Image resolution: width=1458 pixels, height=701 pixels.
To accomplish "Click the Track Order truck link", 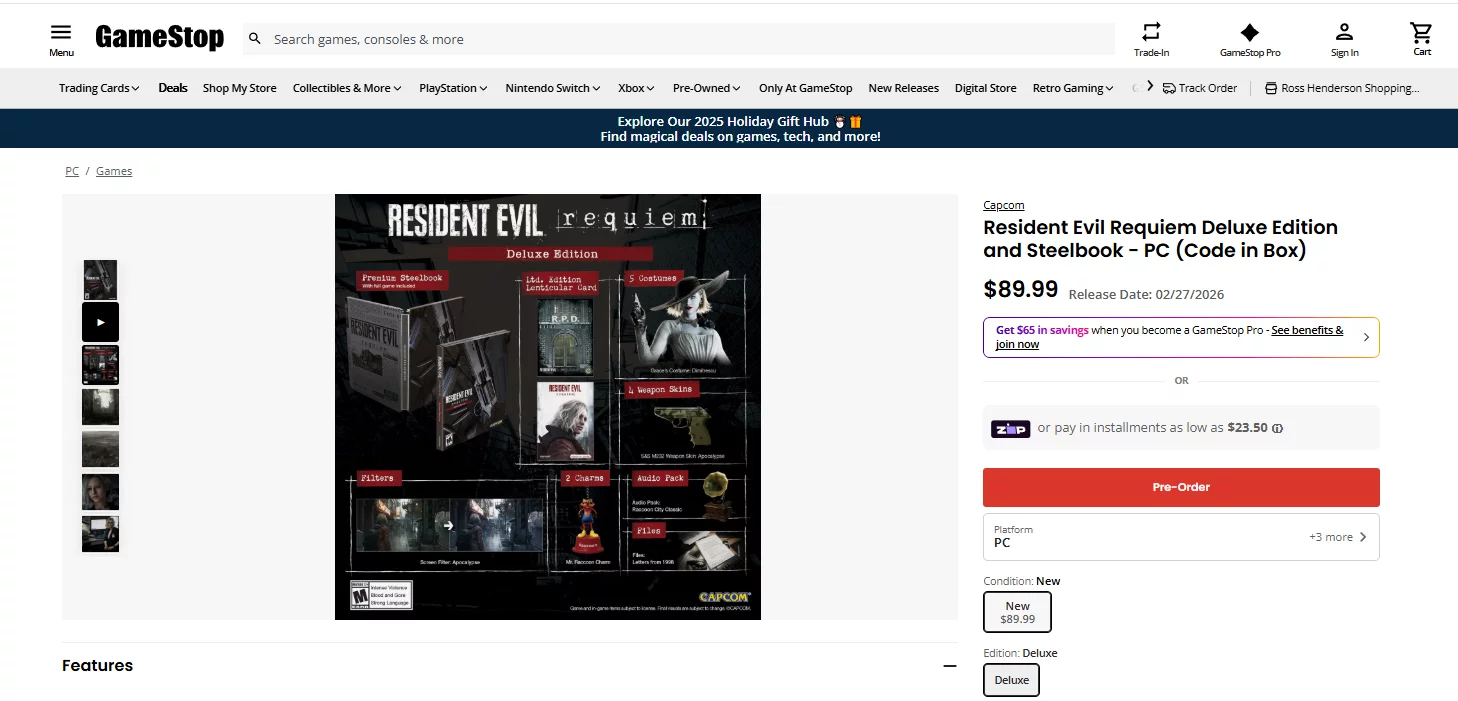I will pos(1200,88).
